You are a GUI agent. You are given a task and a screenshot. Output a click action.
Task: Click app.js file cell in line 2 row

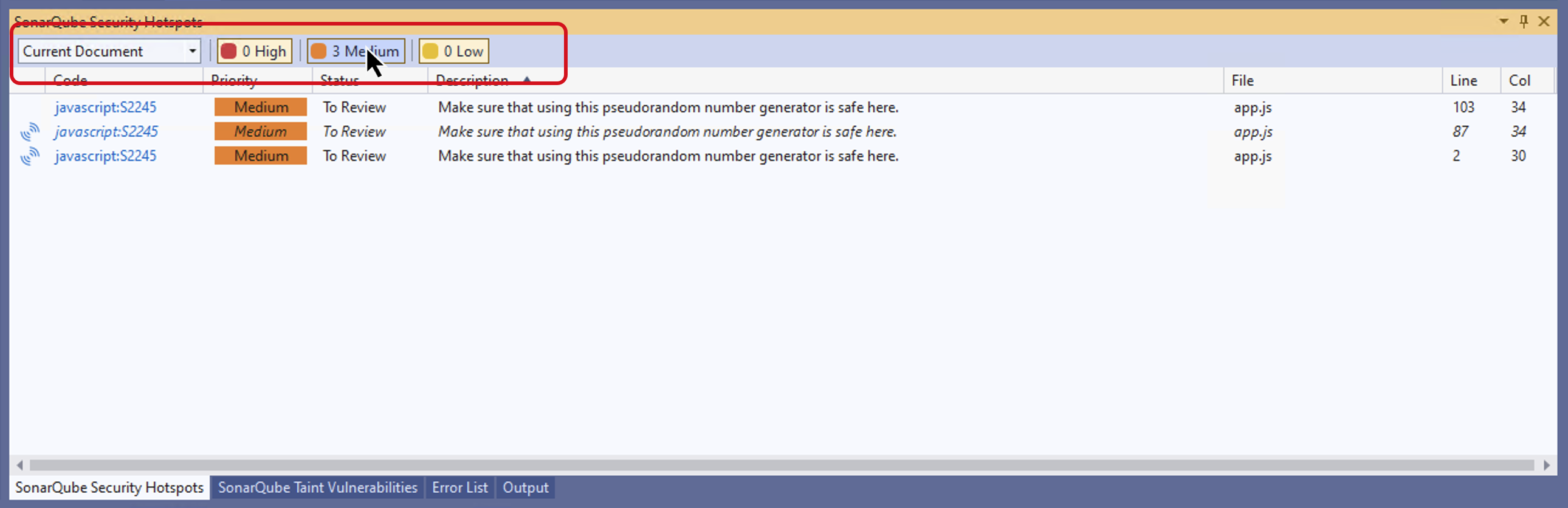click(1253, 156)
